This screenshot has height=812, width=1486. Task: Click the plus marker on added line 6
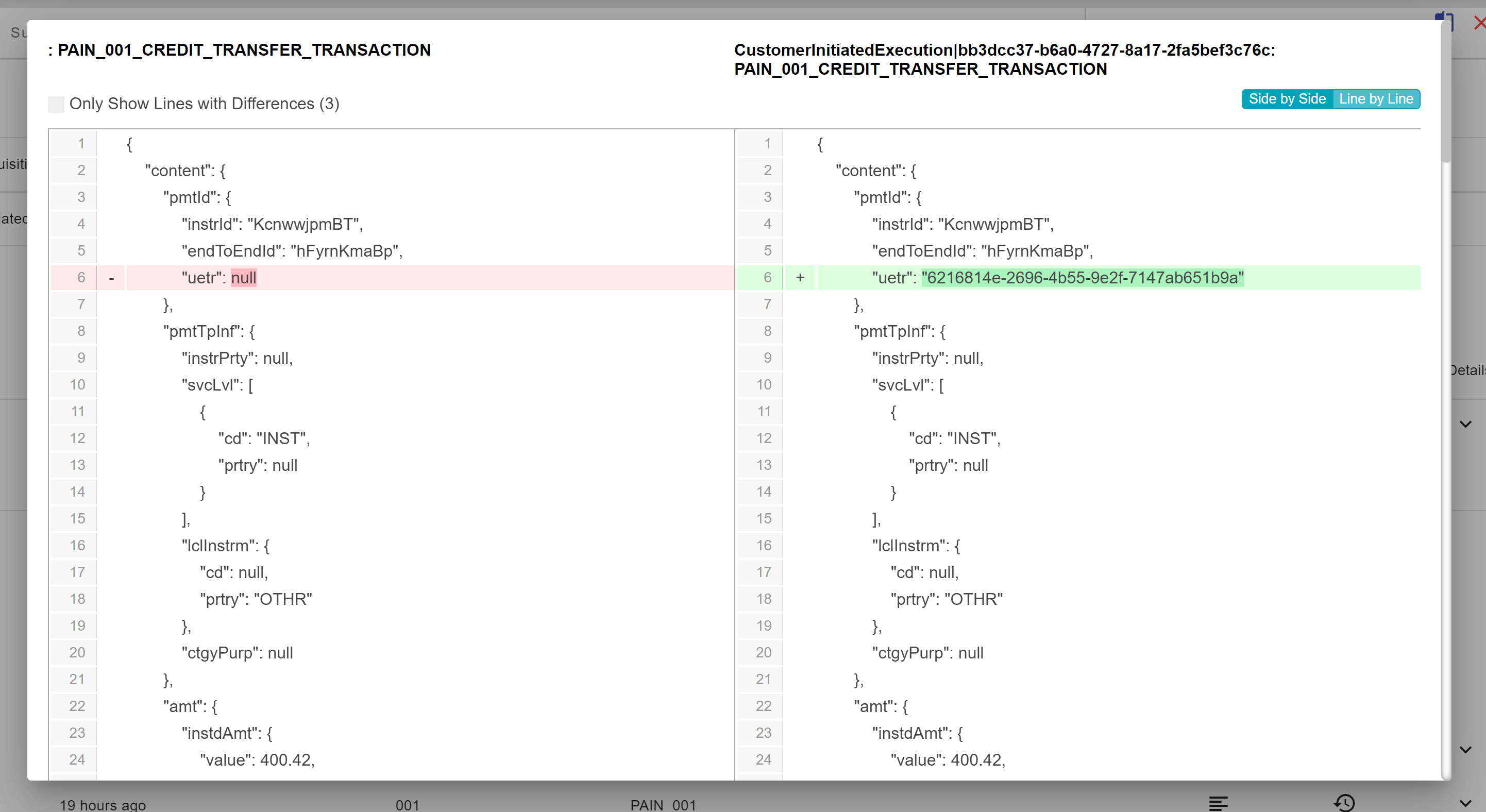800,278
